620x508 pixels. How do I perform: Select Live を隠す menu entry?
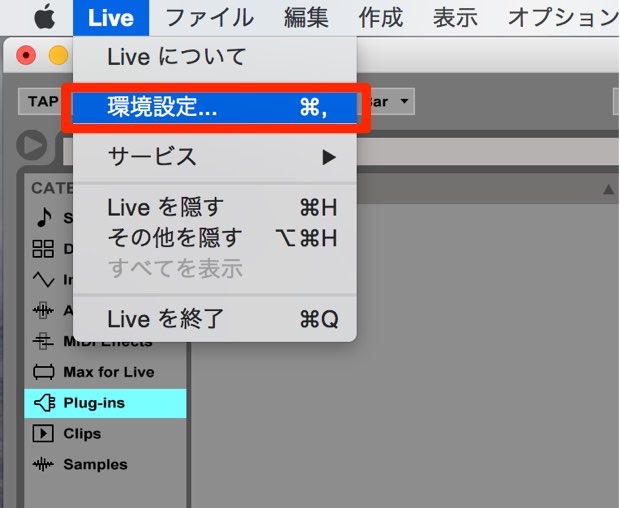215,208
